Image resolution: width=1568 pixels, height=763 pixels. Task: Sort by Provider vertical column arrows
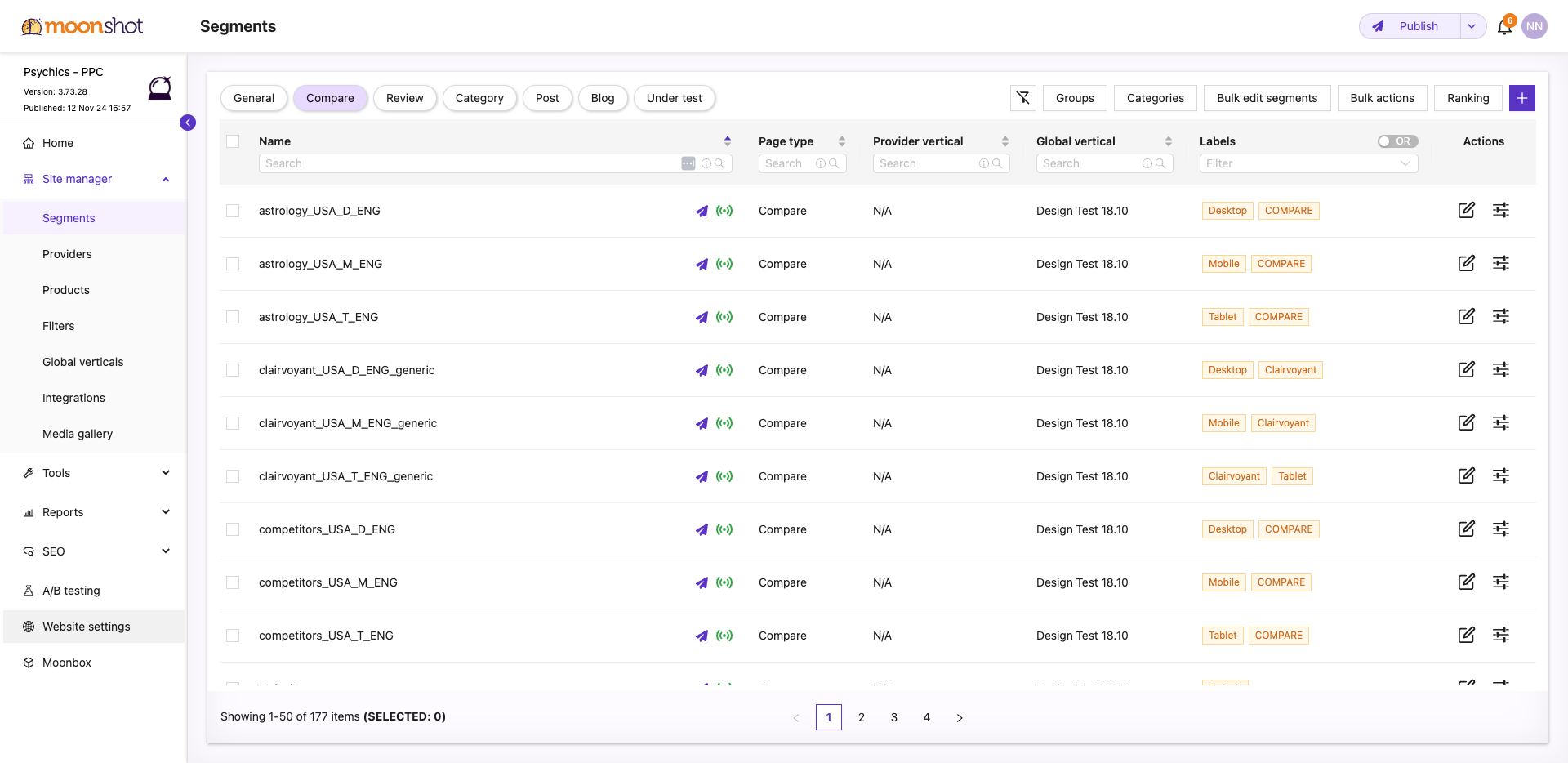[x=1005, y=141]
